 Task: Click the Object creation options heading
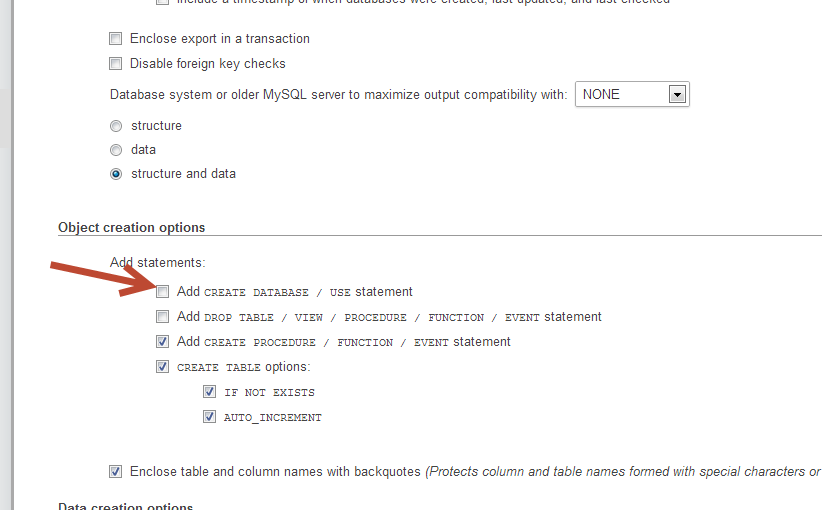(x=132, y=227)
